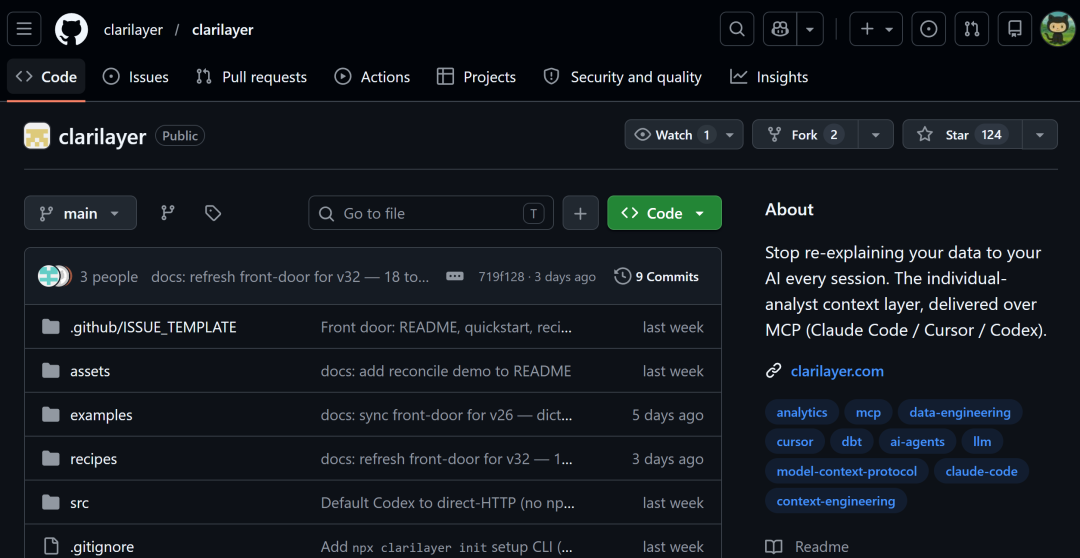Open commit 'docs: sync front-door for v26'

click(446, 415)
